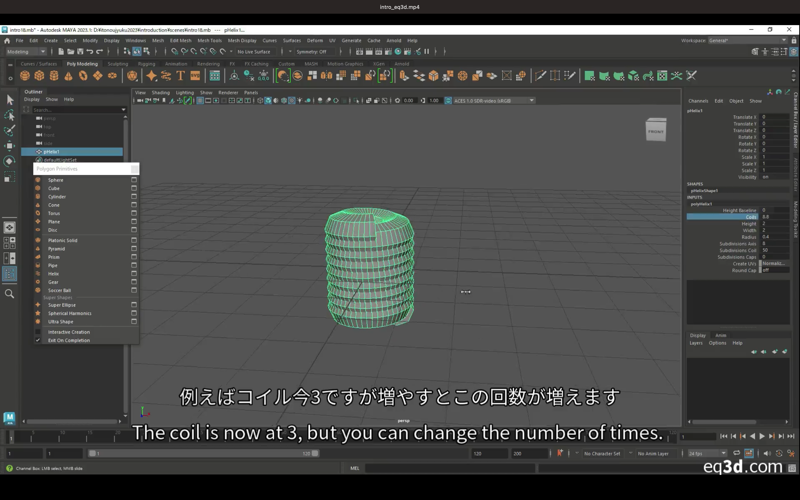The width and height of the screenshot is (800, 500).
Task: Click the Multi-Cut knife shelf icon
Action: pyautogui.click(x=540, y=76)
